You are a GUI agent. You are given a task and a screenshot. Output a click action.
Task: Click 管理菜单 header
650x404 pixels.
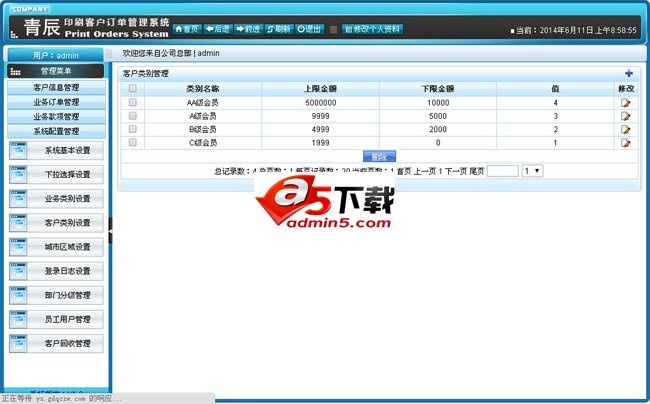coord(56,71)
